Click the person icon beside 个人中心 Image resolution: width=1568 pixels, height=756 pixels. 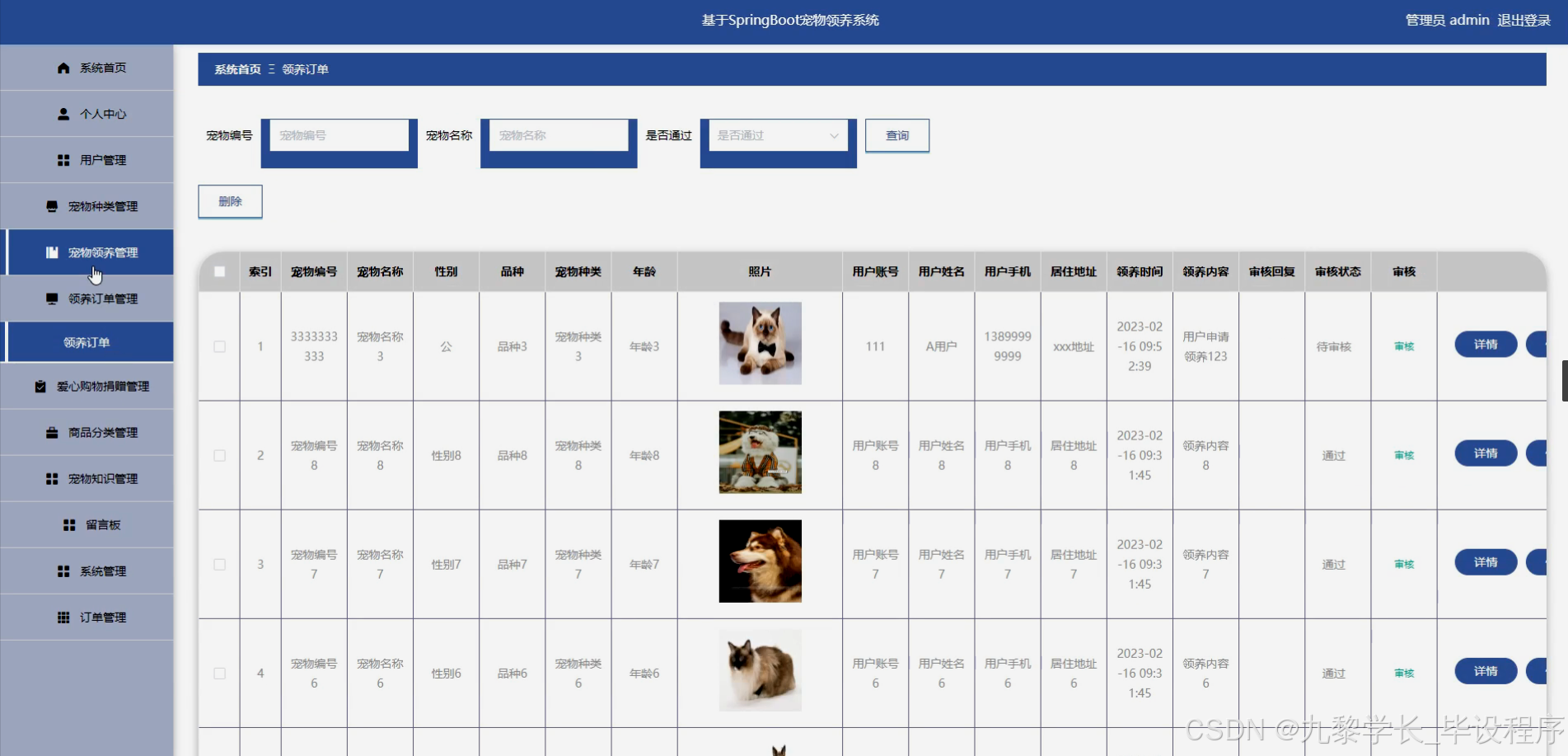[63, 115]
